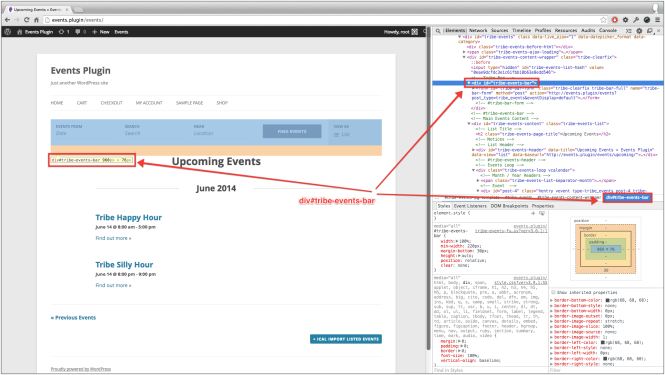Screen dimensions: 665x375
Task: Go back using the browser back arrow
Action: [x=7, y=20]
